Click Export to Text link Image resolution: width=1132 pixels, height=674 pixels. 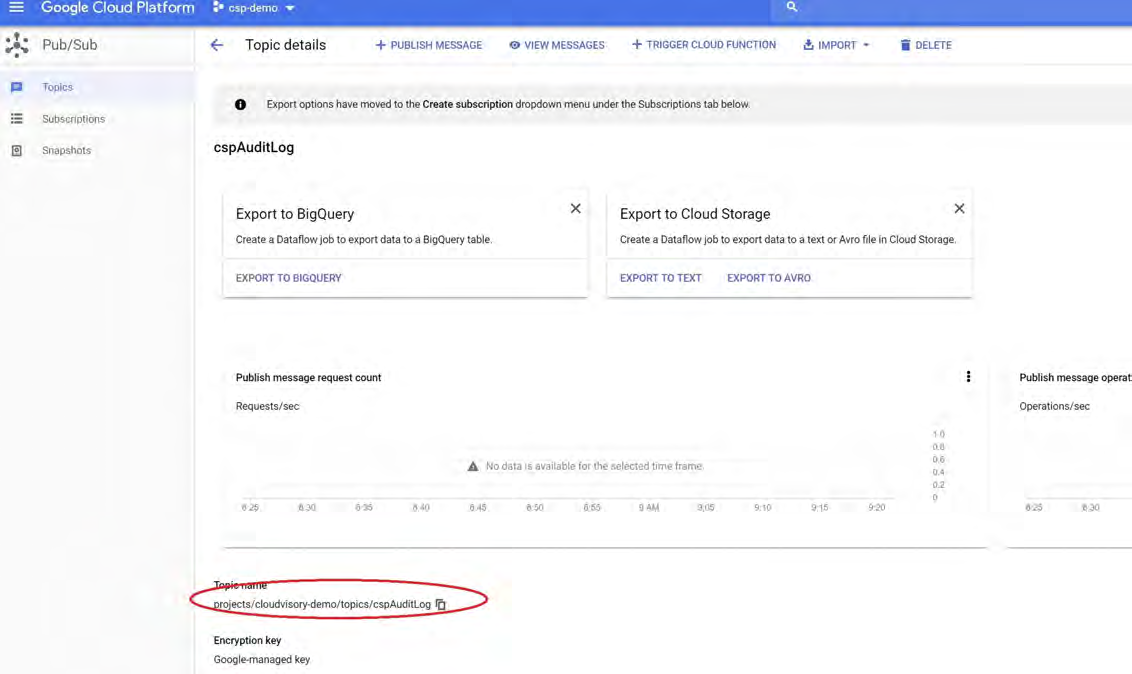pyautogui.click(x=661, y=278)
